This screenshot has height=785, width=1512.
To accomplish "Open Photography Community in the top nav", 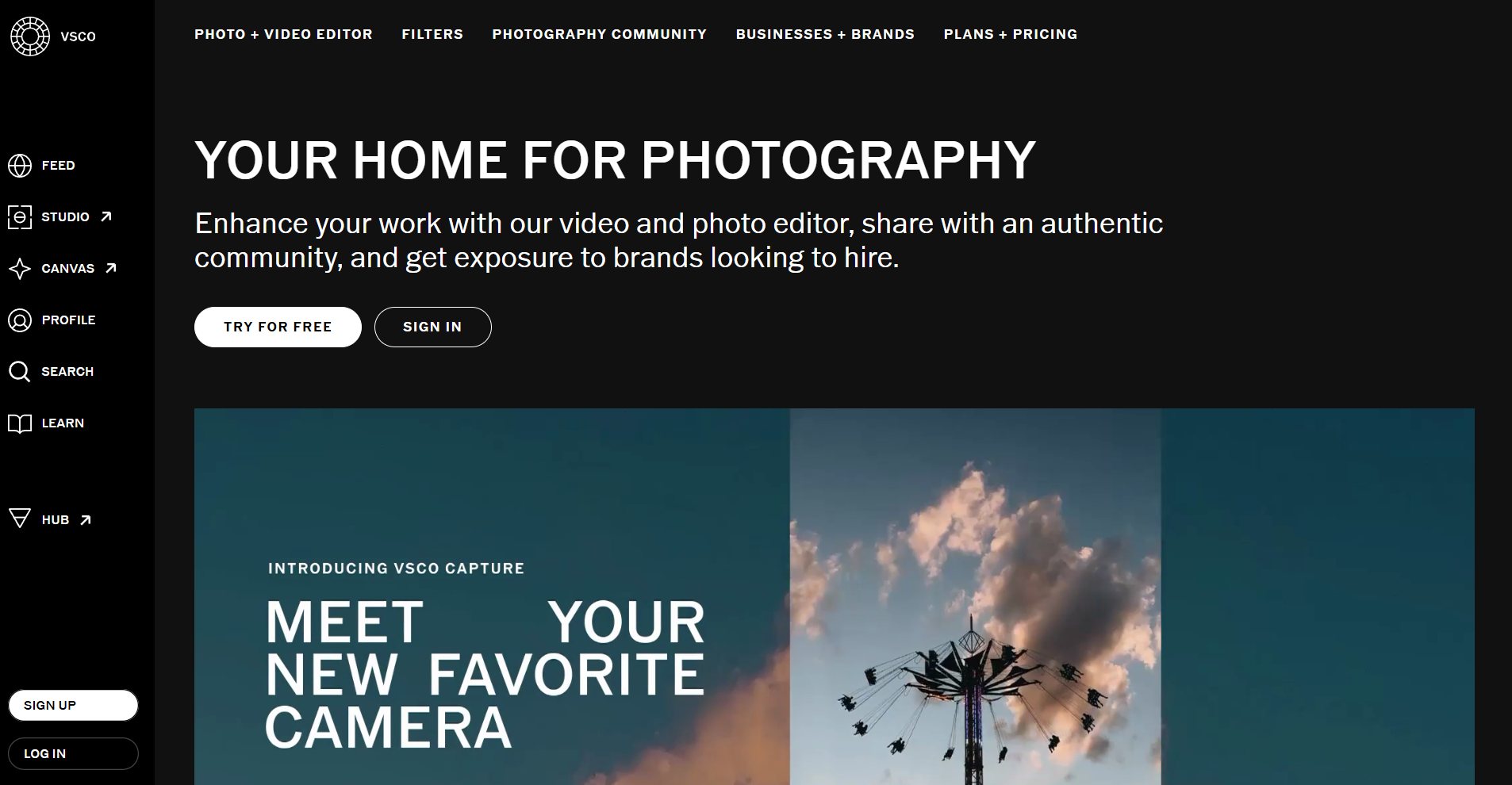I will coord(599,34).
